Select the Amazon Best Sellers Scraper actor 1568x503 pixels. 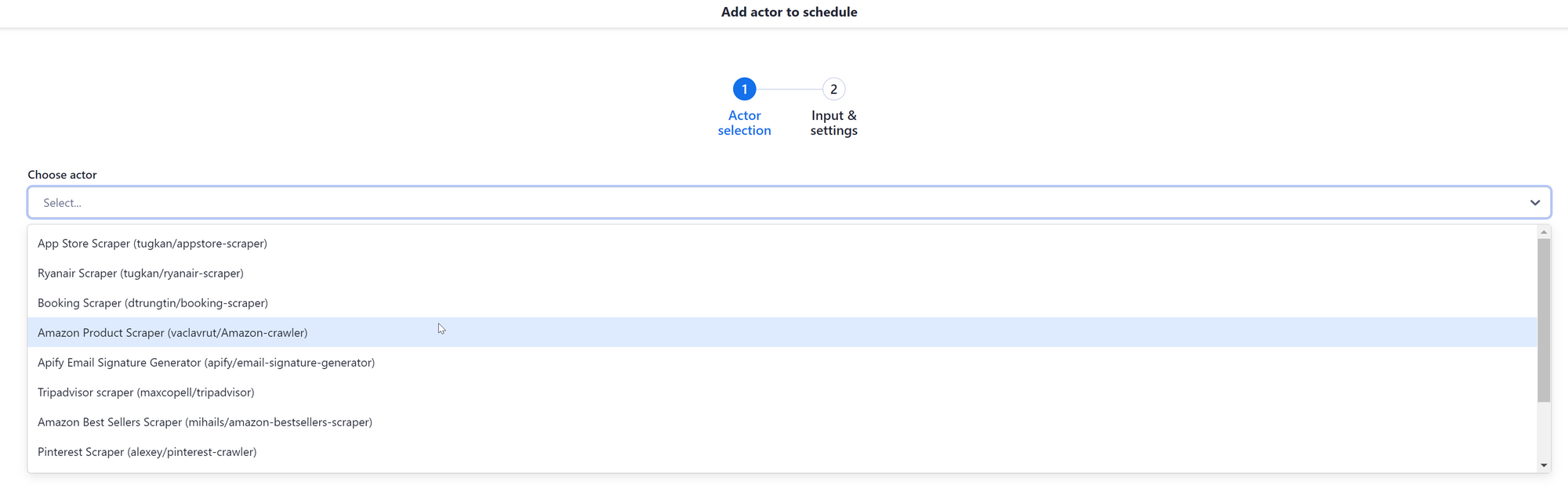pyautogui.click(x=205, y=422)
